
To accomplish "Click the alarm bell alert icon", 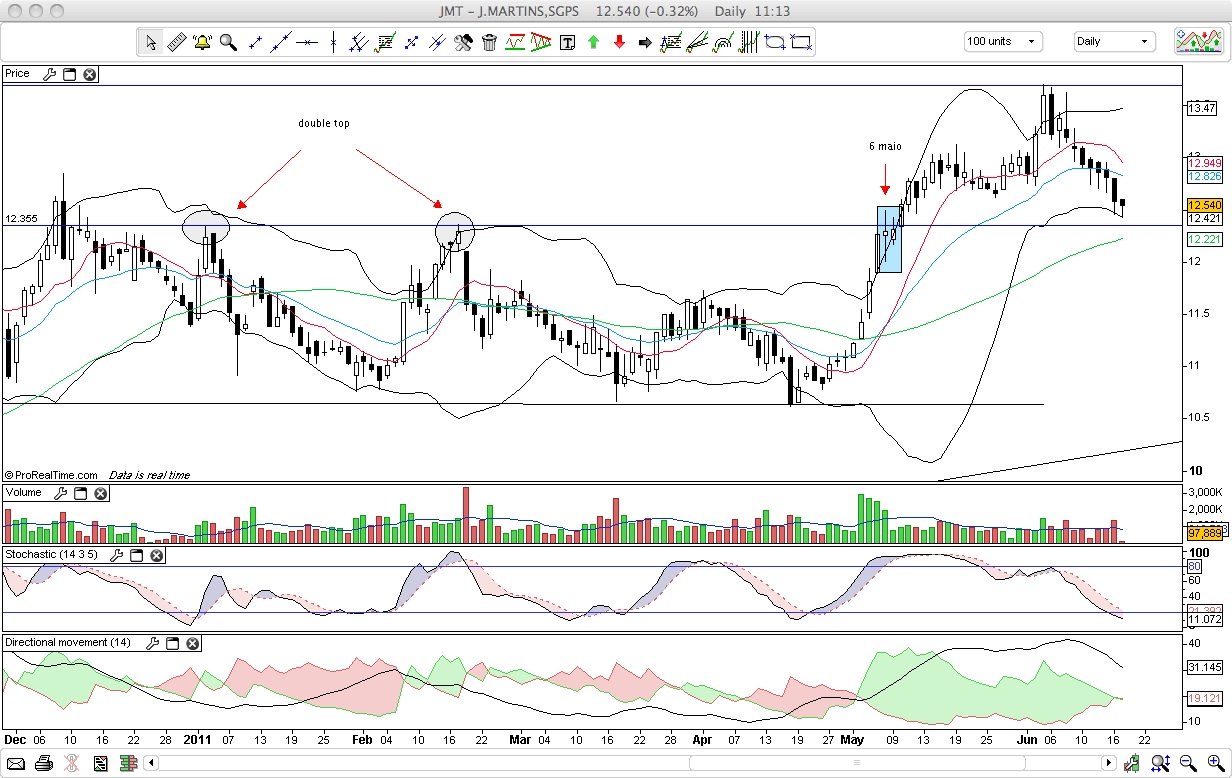I will [x=202, y=42].
